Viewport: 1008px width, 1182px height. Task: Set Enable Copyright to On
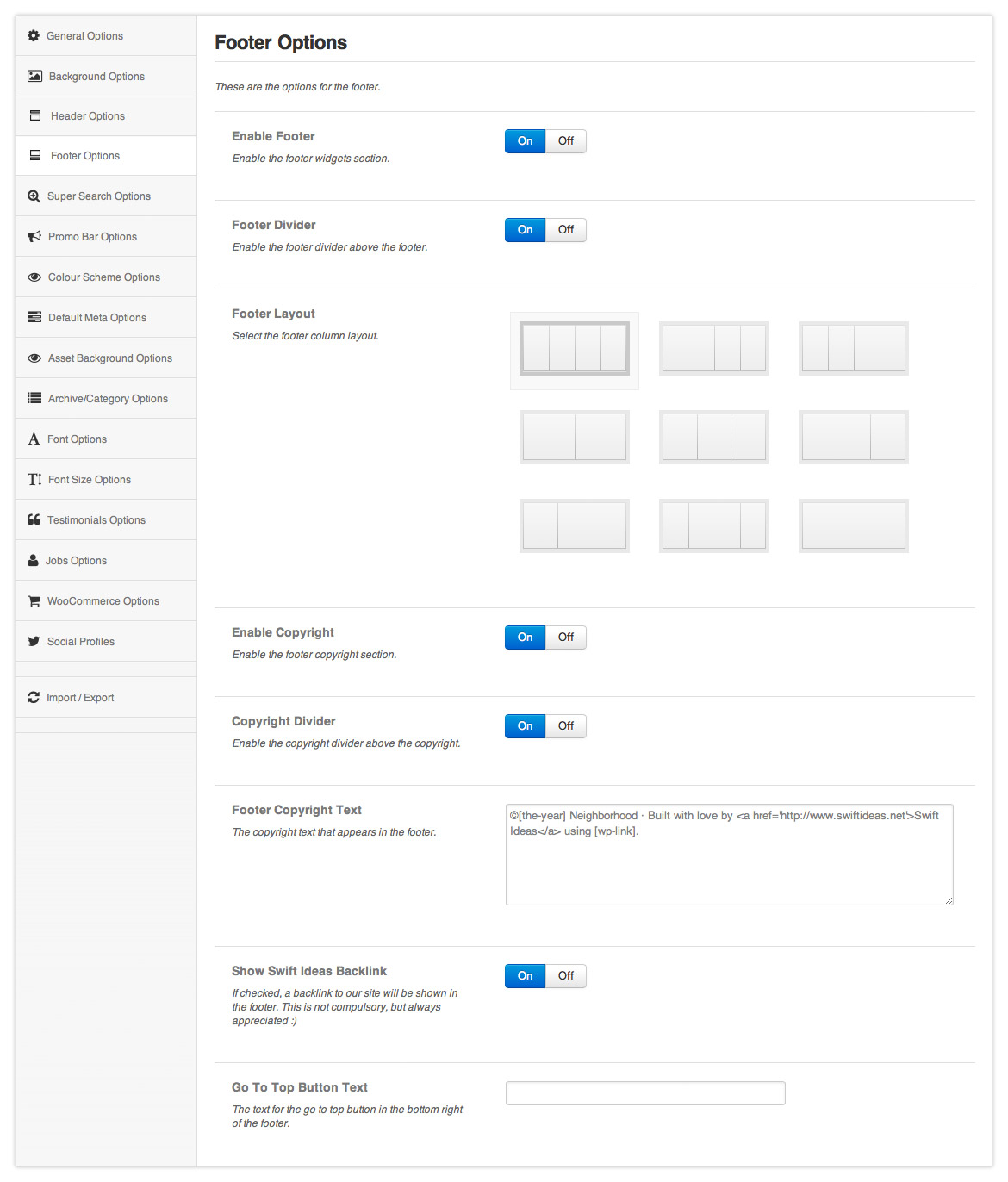click(x=525, y=638)
